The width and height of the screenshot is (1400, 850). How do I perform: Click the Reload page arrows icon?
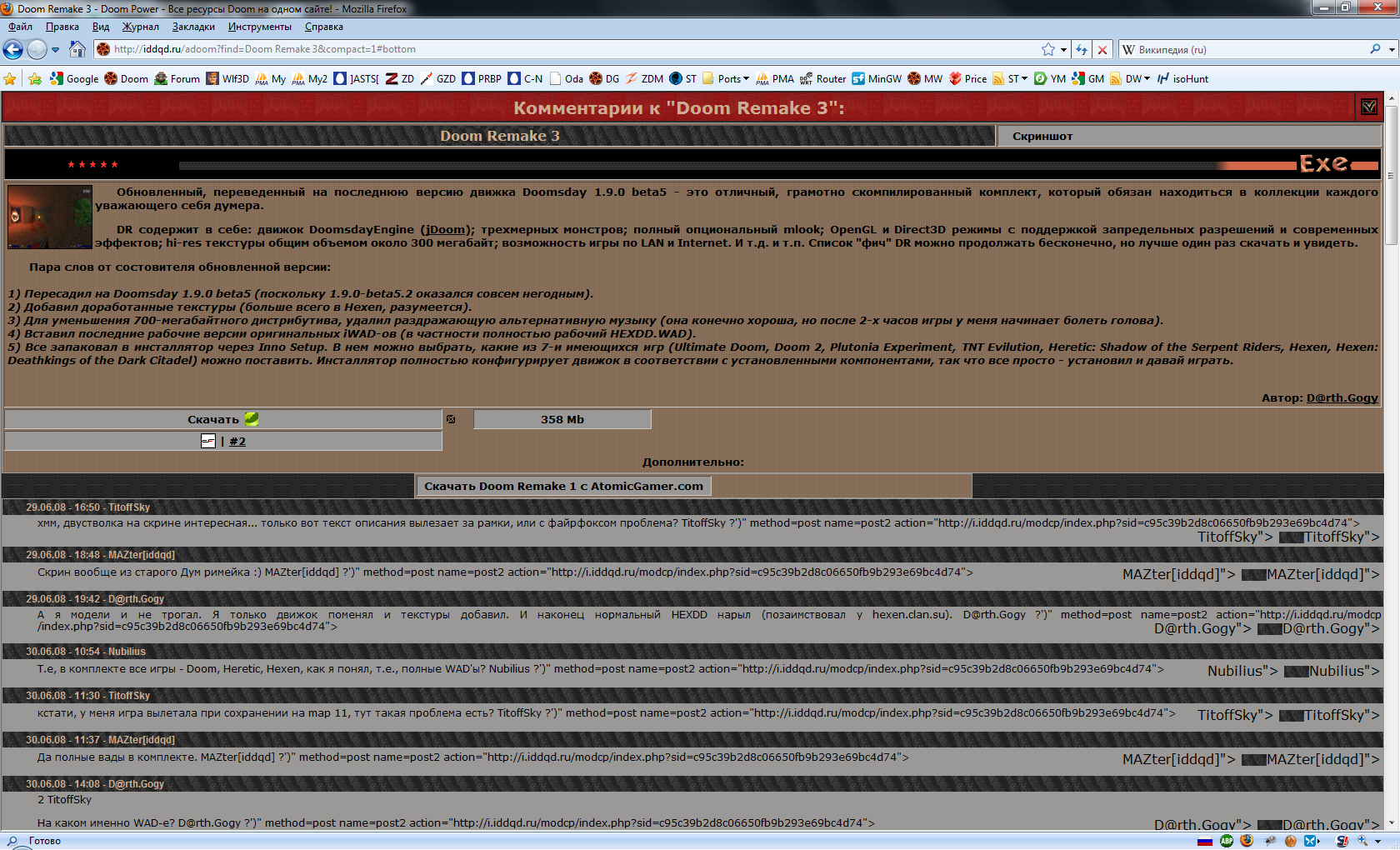pos(1082,50)
